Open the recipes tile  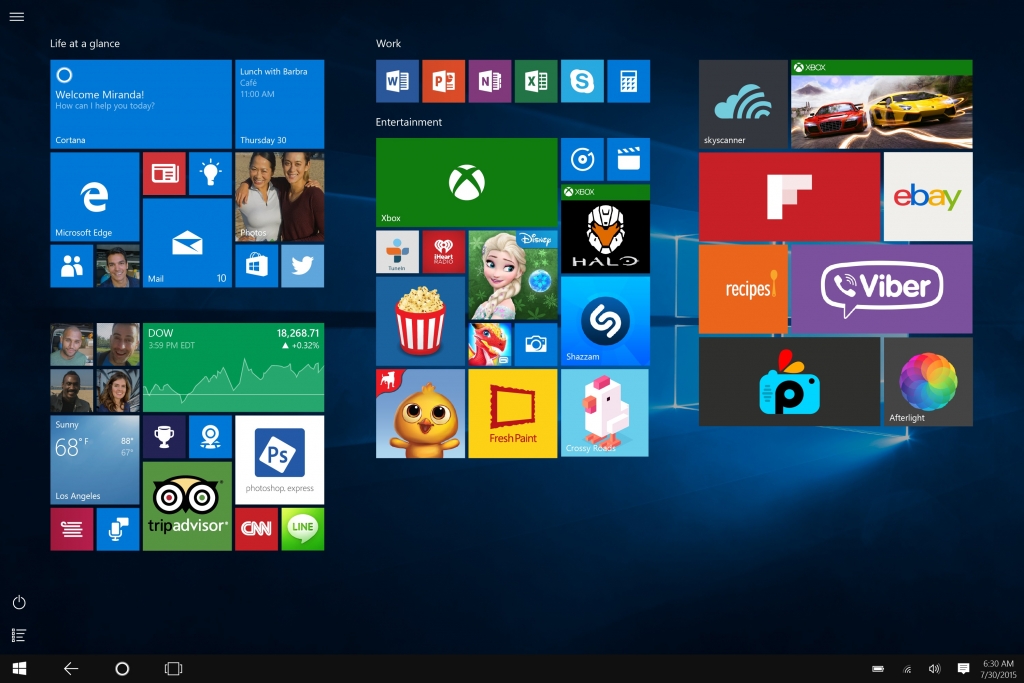(x=743, y=289)
